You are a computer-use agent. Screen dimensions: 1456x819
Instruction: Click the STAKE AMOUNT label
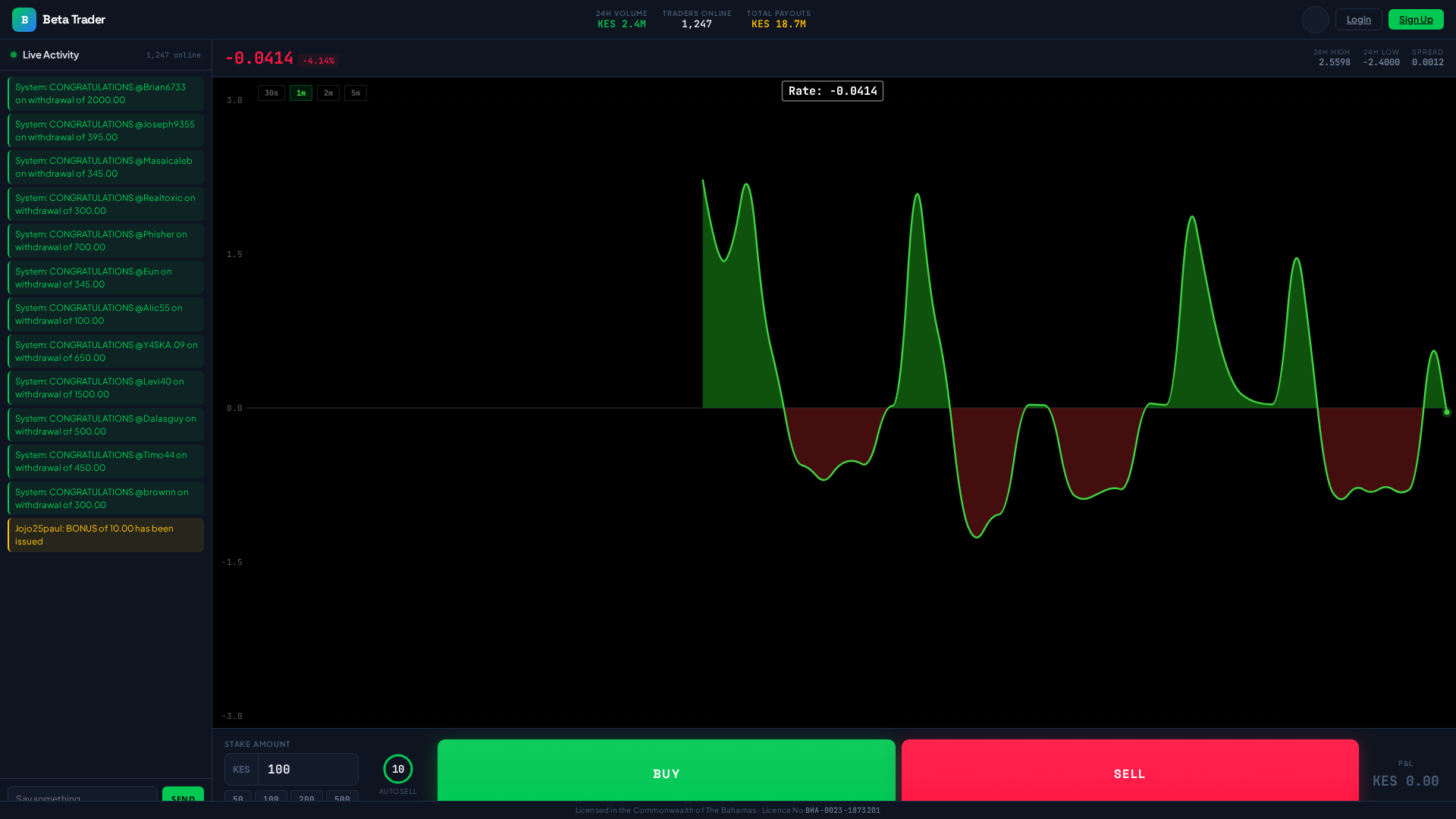(x=257, y=744)
